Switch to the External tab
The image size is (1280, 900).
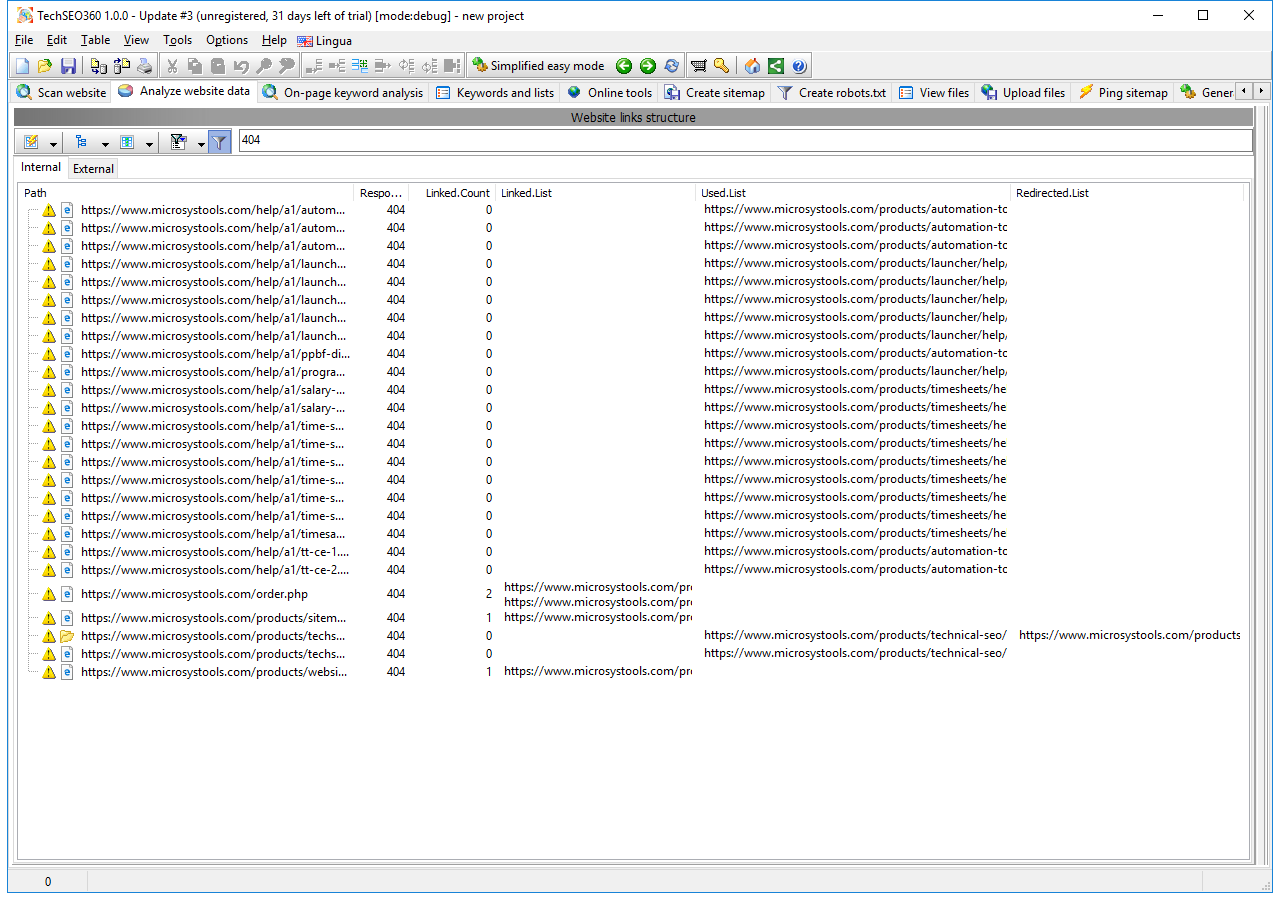[93, 169]
